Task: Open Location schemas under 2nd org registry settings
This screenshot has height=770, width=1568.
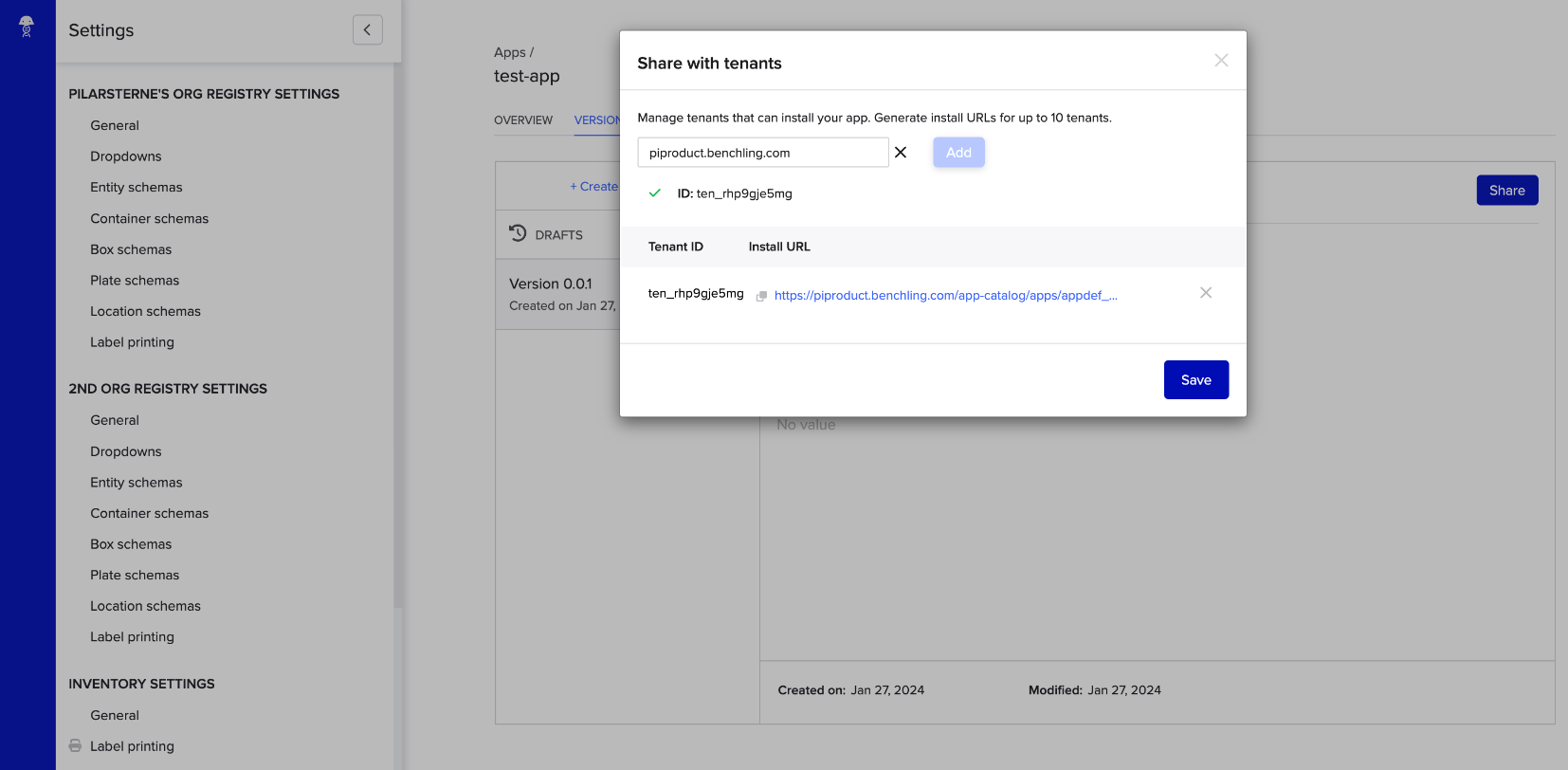Action: pos(146,606)
